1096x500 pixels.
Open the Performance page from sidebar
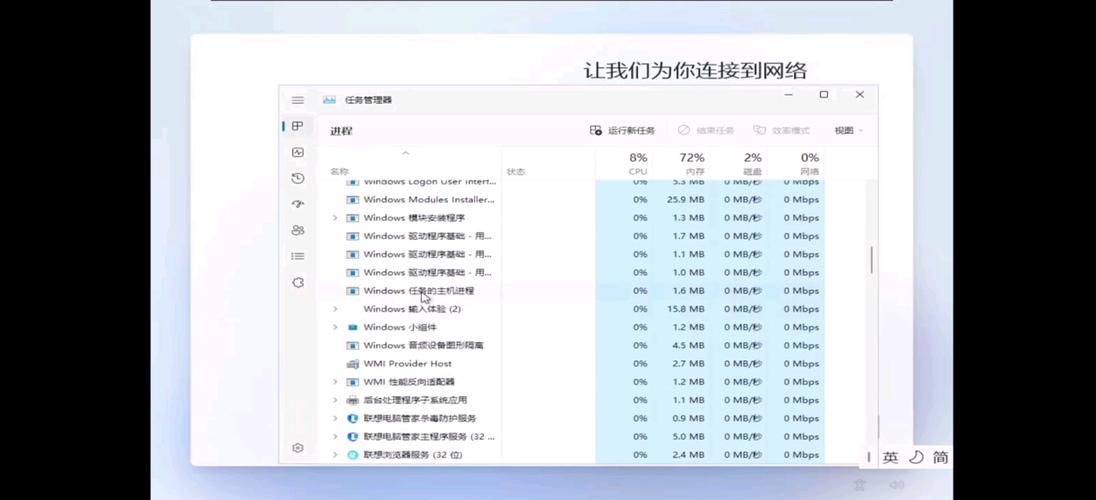click(298, 152)
